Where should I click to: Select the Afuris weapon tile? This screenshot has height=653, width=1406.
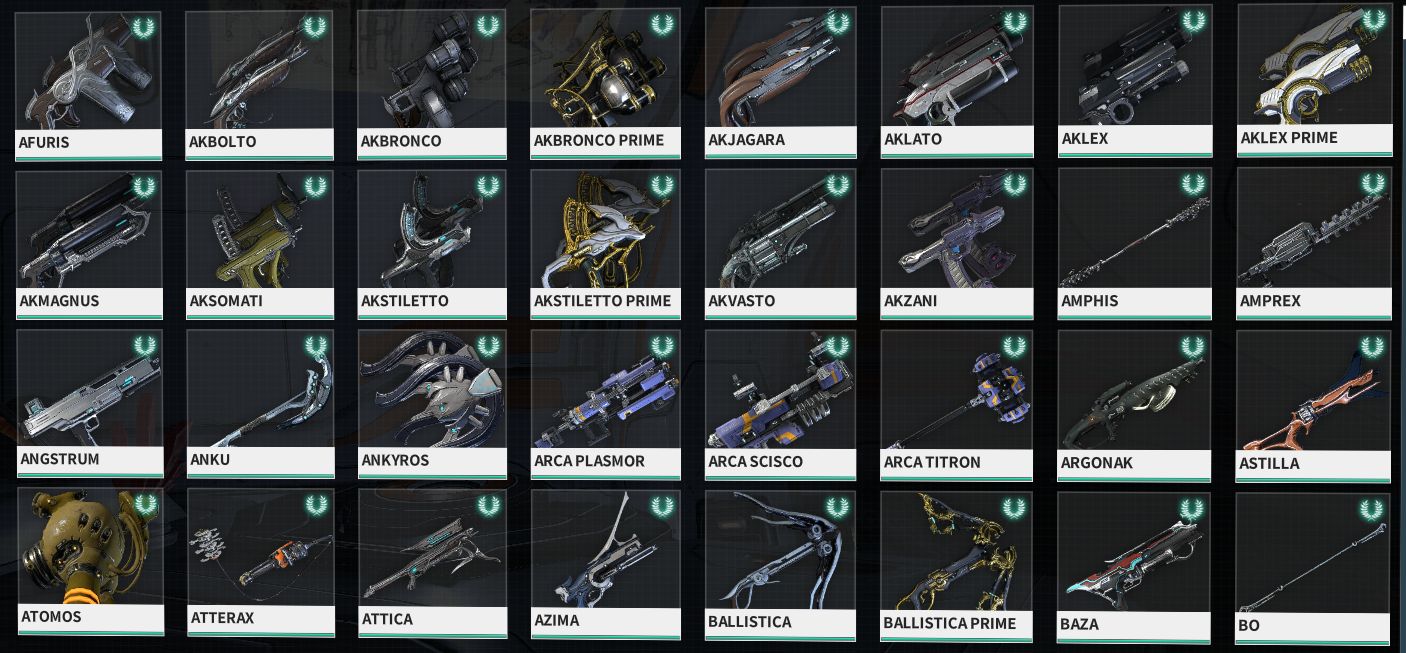click(89, 86)
